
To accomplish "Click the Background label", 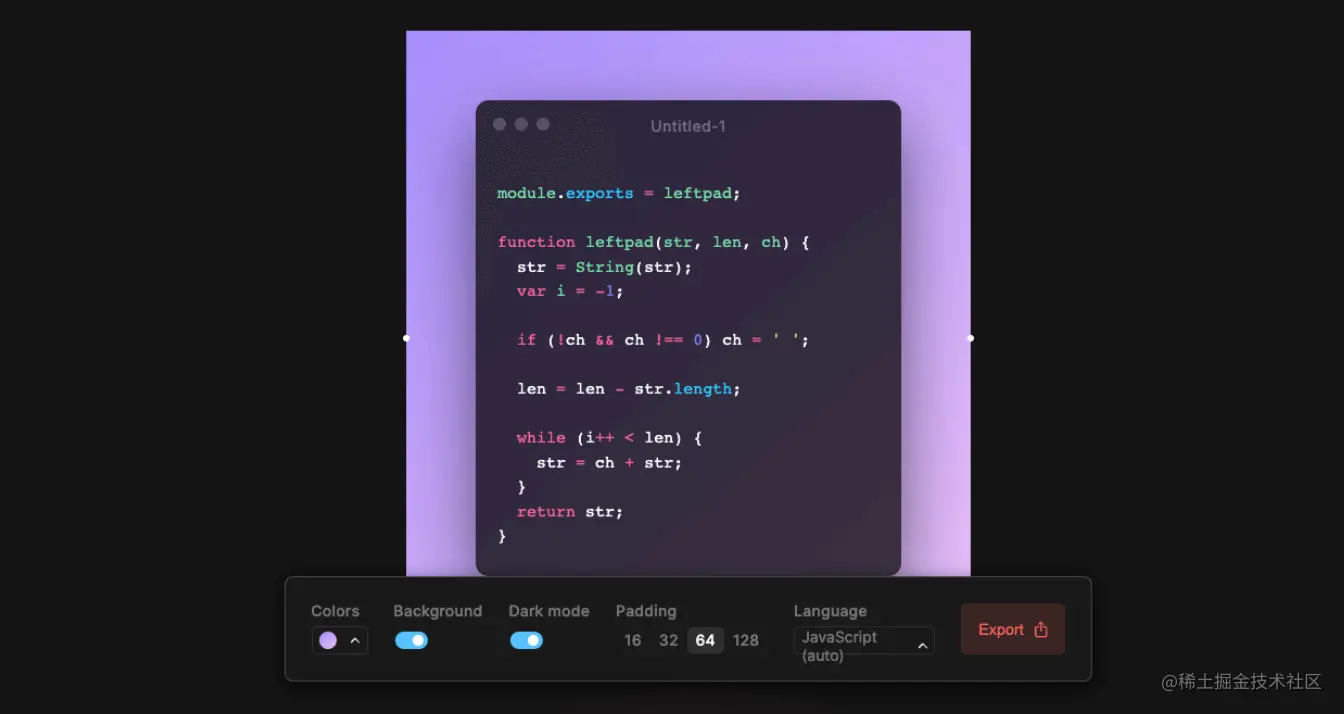I will pyautogui.click(x=438, y=611).
